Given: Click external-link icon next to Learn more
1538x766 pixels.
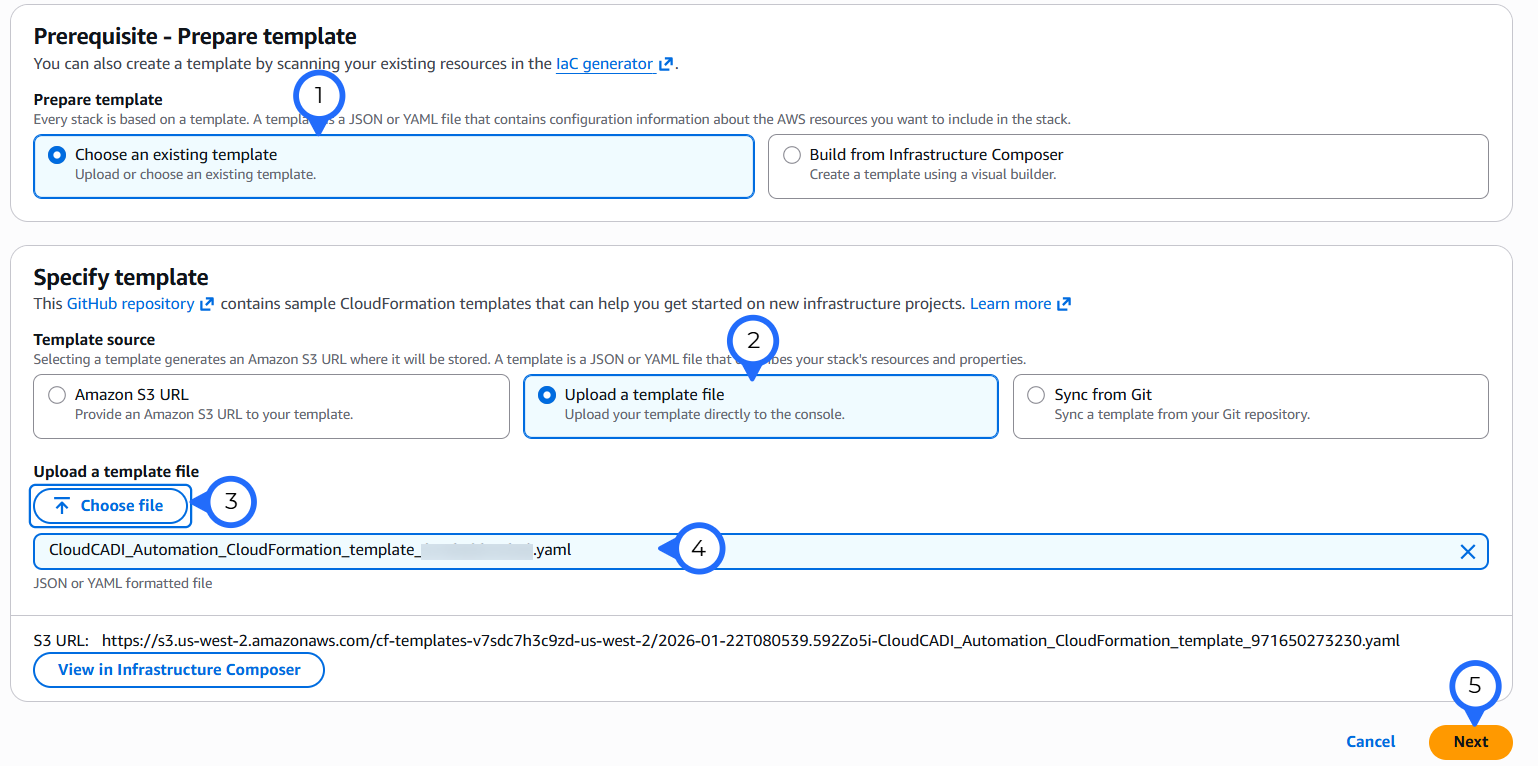Looking at the screenshot, I should pos(1064,304).
